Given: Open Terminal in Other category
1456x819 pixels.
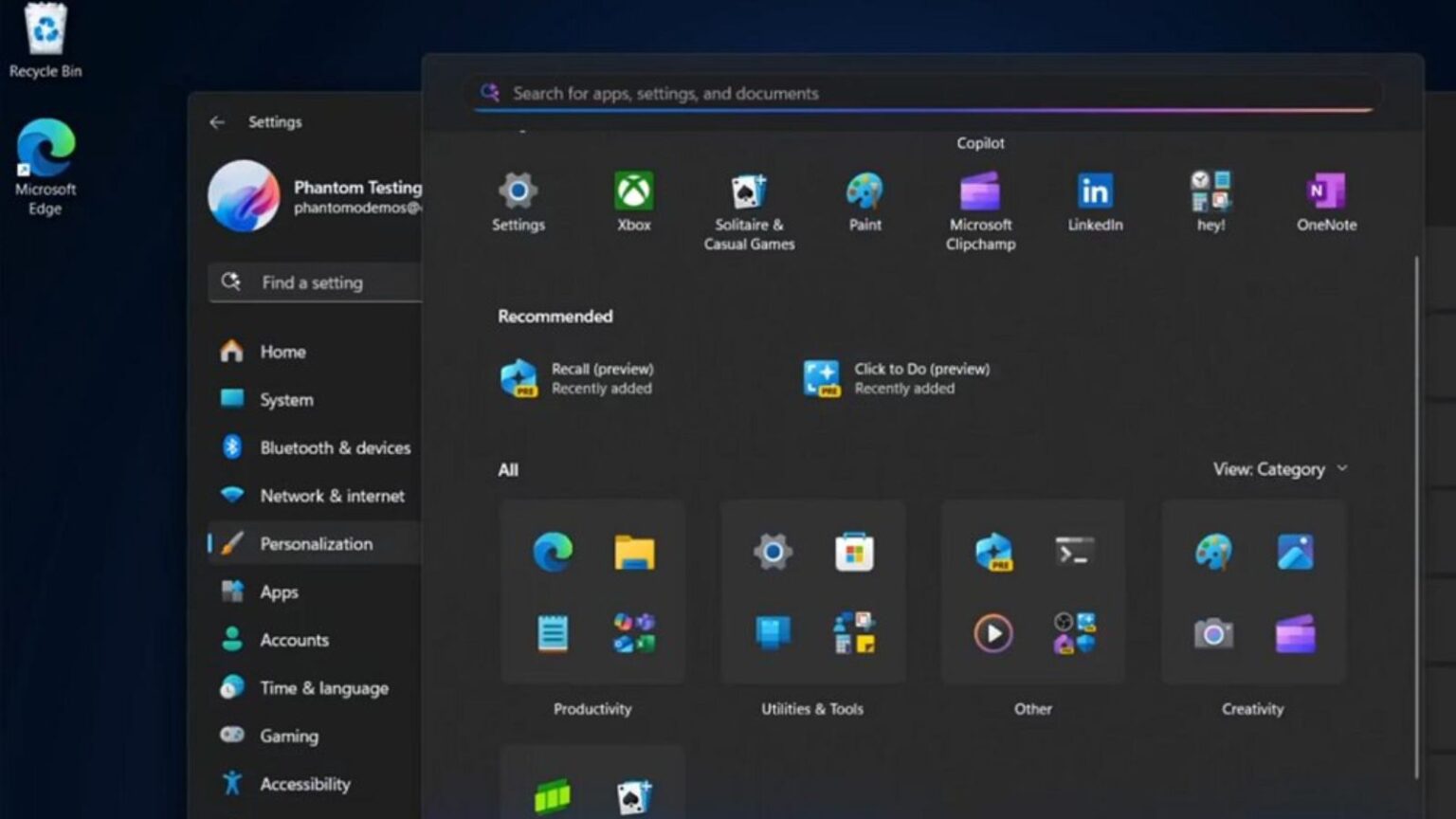Looking at the screenshot, I should [x=1075, y=552].
